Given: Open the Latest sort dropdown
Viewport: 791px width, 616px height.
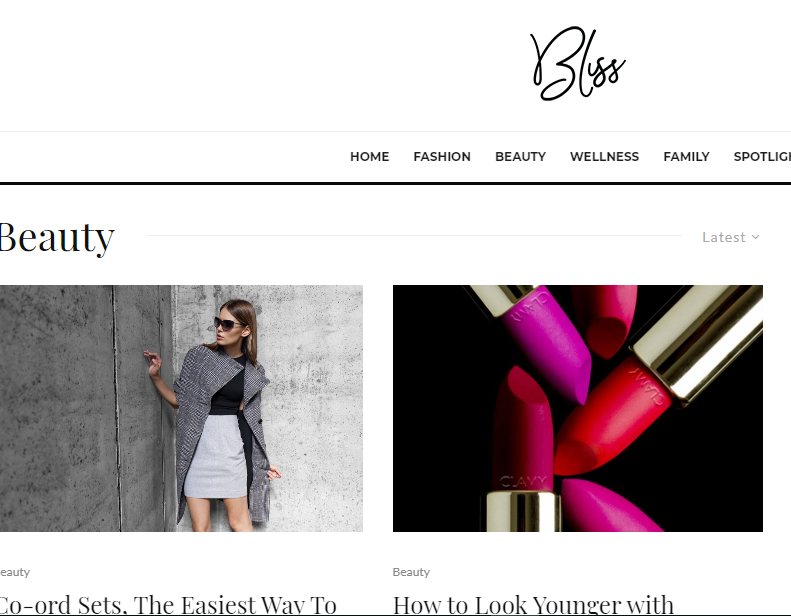Looking at the screenshot, I should pos(731,237).
